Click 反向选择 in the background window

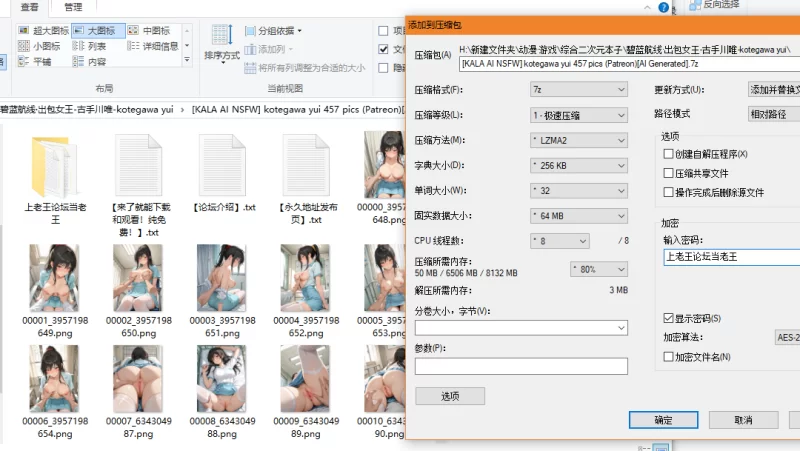coord(714,5)
